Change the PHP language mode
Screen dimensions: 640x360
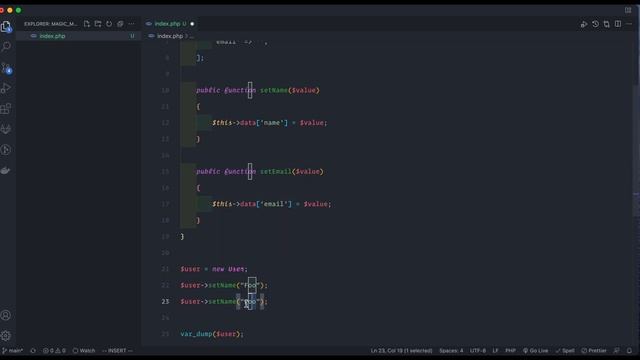pyautogui.click(x=510, y=351)
